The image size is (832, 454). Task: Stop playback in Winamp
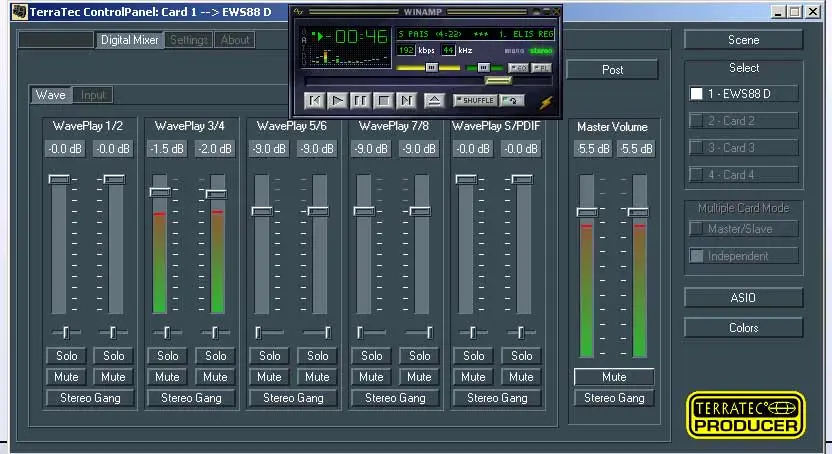coord(383,100)
